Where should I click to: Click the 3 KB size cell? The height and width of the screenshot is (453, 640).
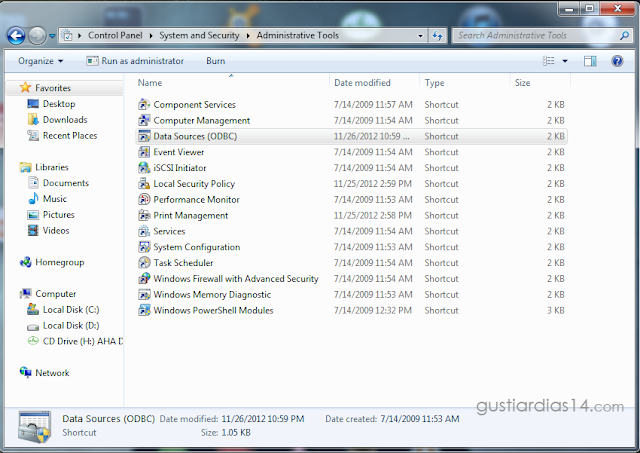tap(556, 311)
